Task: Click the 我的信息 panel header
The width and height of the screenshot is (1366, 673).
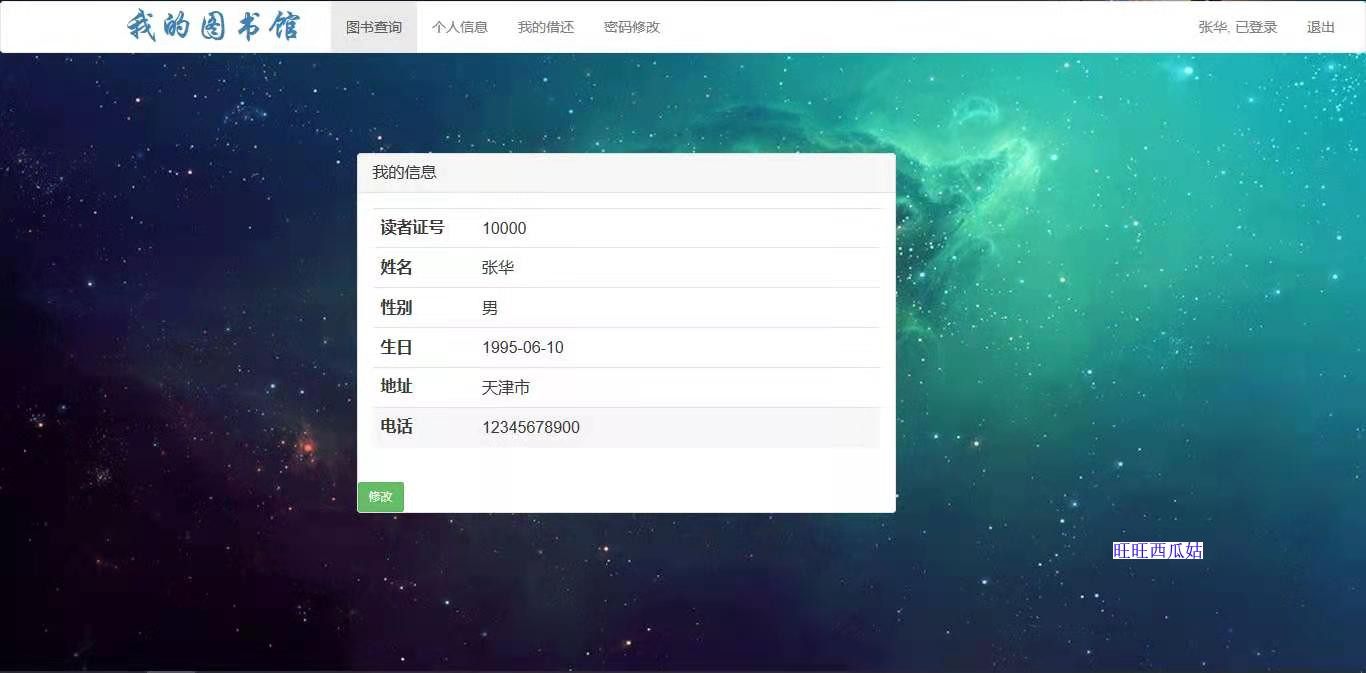Action: click(626, 172)
